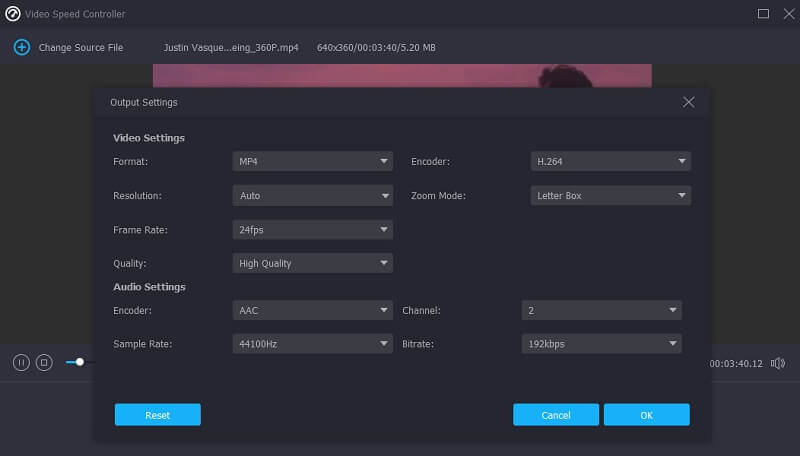Expand the audio Encoder AAC dropdown

coord(312,311)
